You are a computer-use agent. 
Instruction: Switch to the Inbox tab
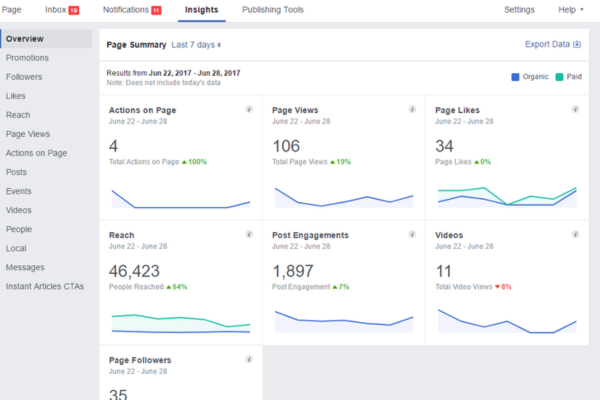coord(62,10)
